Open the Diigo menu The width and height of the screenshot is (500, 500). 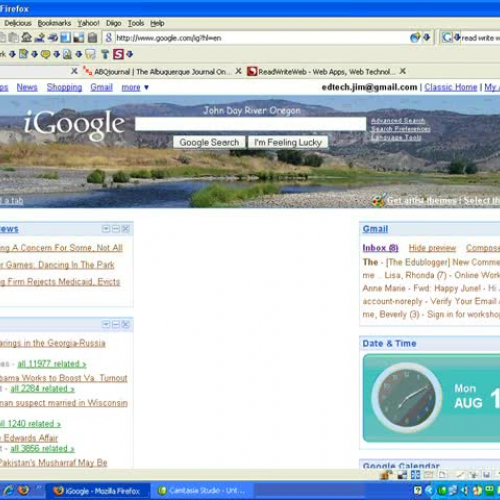click(x=114, y=23)
